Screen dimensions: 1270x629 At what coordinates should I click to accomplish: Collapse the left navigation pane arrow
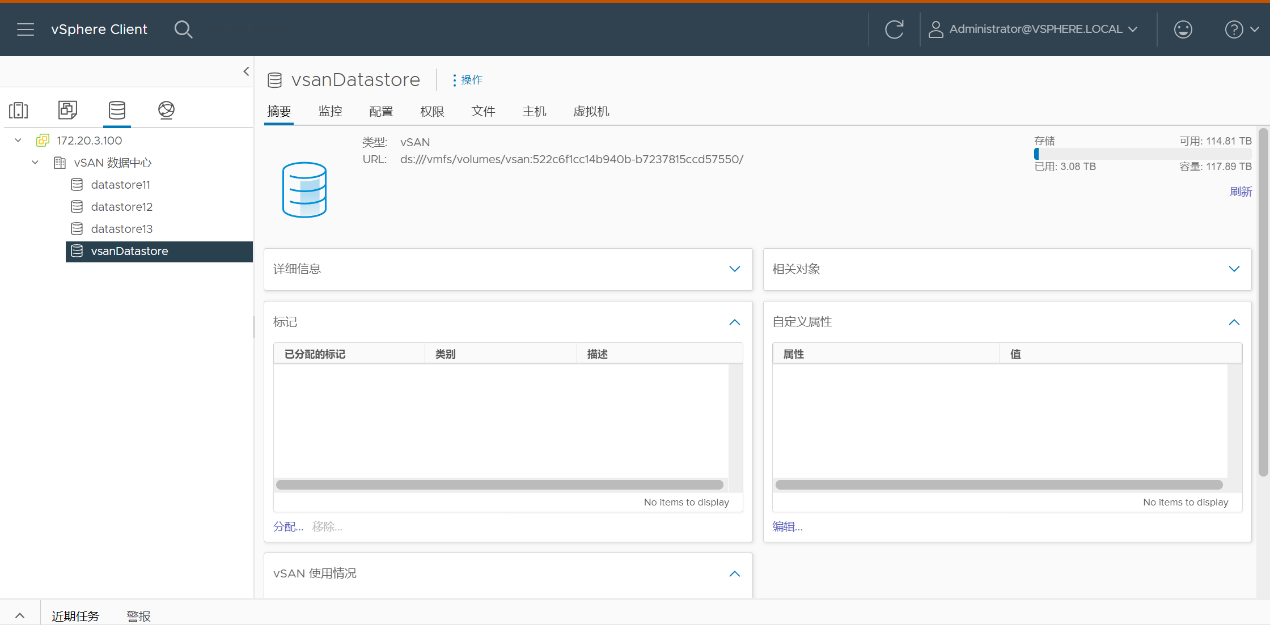pos(246,71)
